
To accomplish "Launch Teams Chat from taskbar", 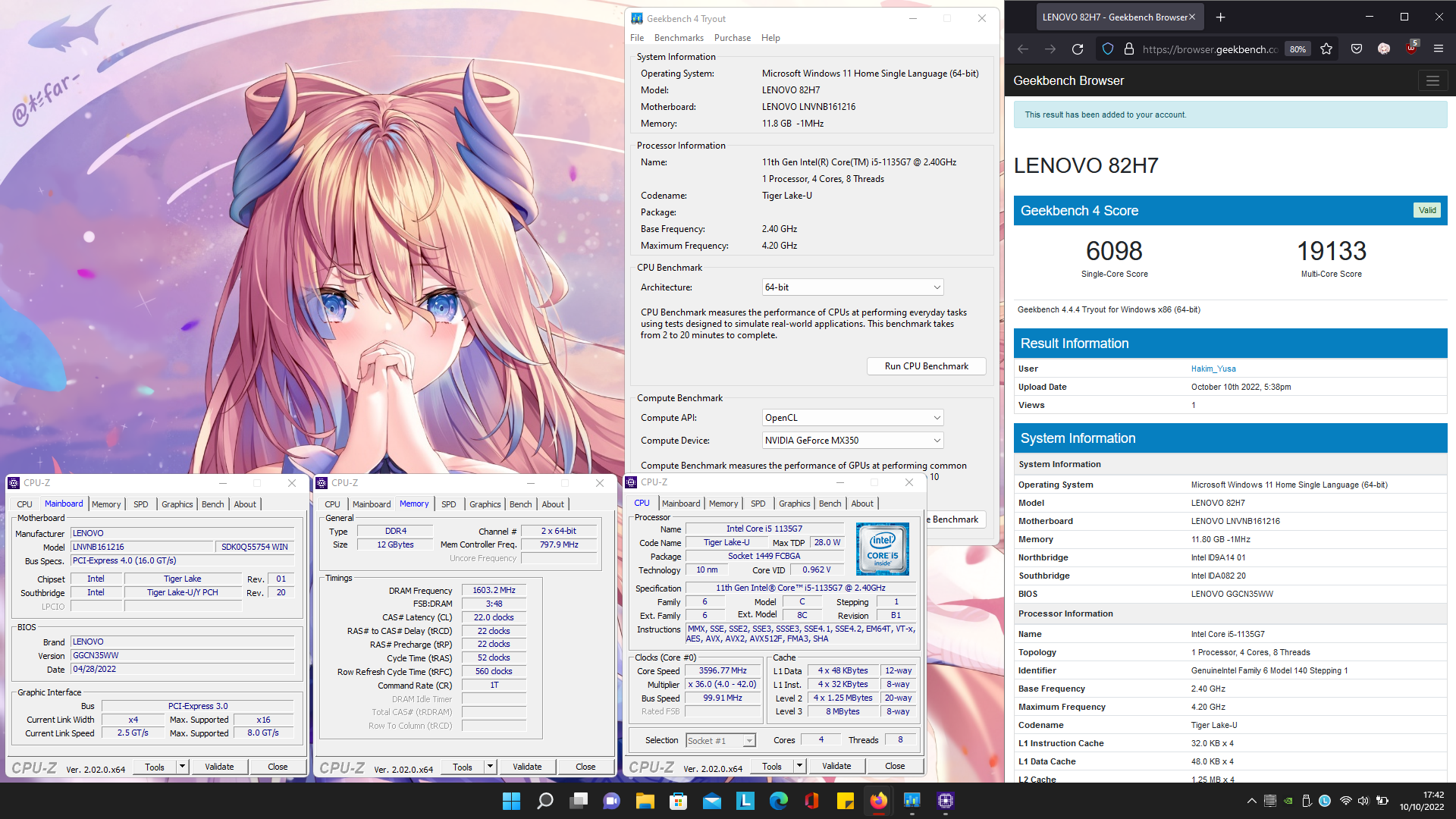I will [612, 801].
